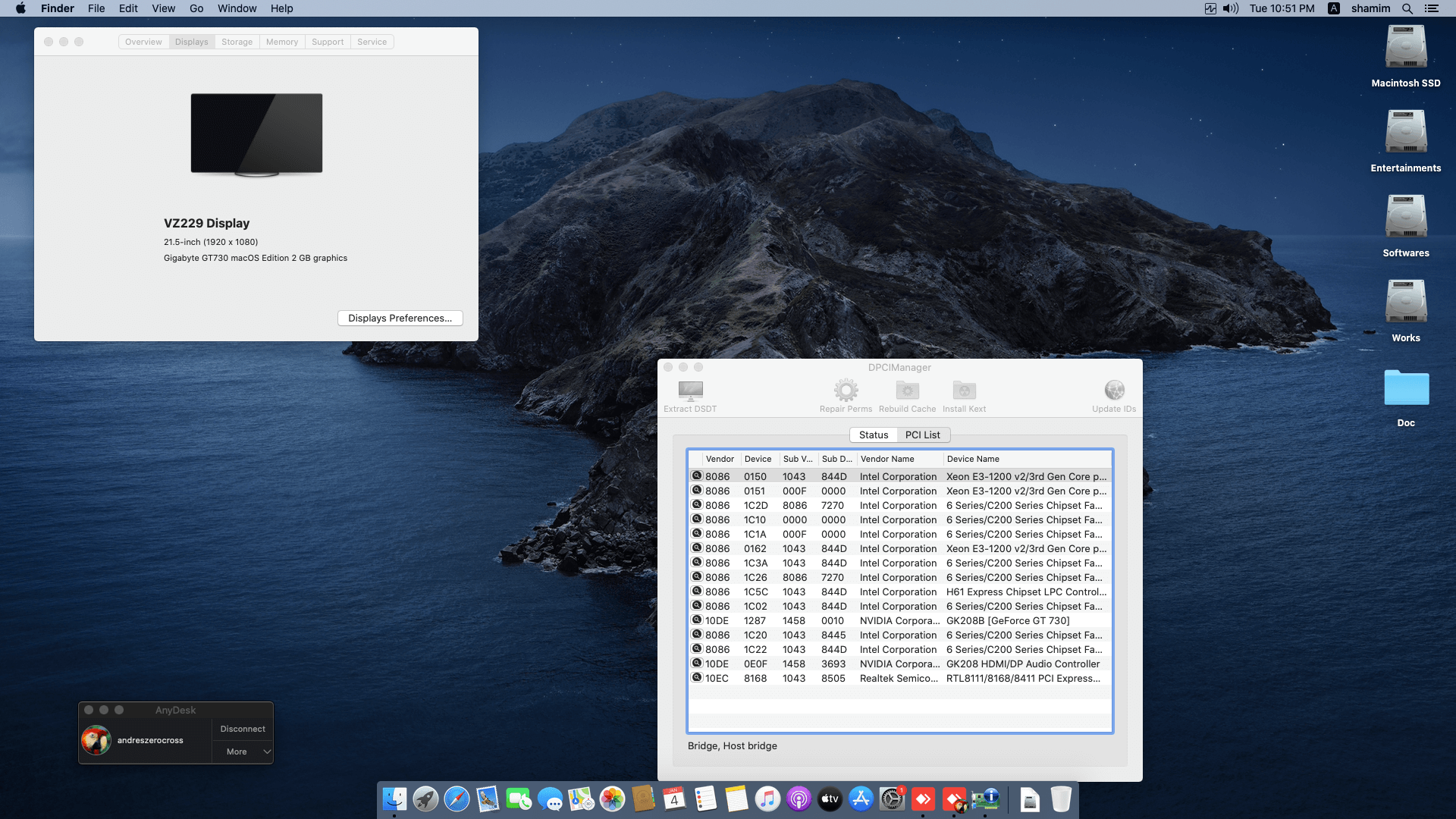Open Launchpad rocket icon in Dock

425,799
